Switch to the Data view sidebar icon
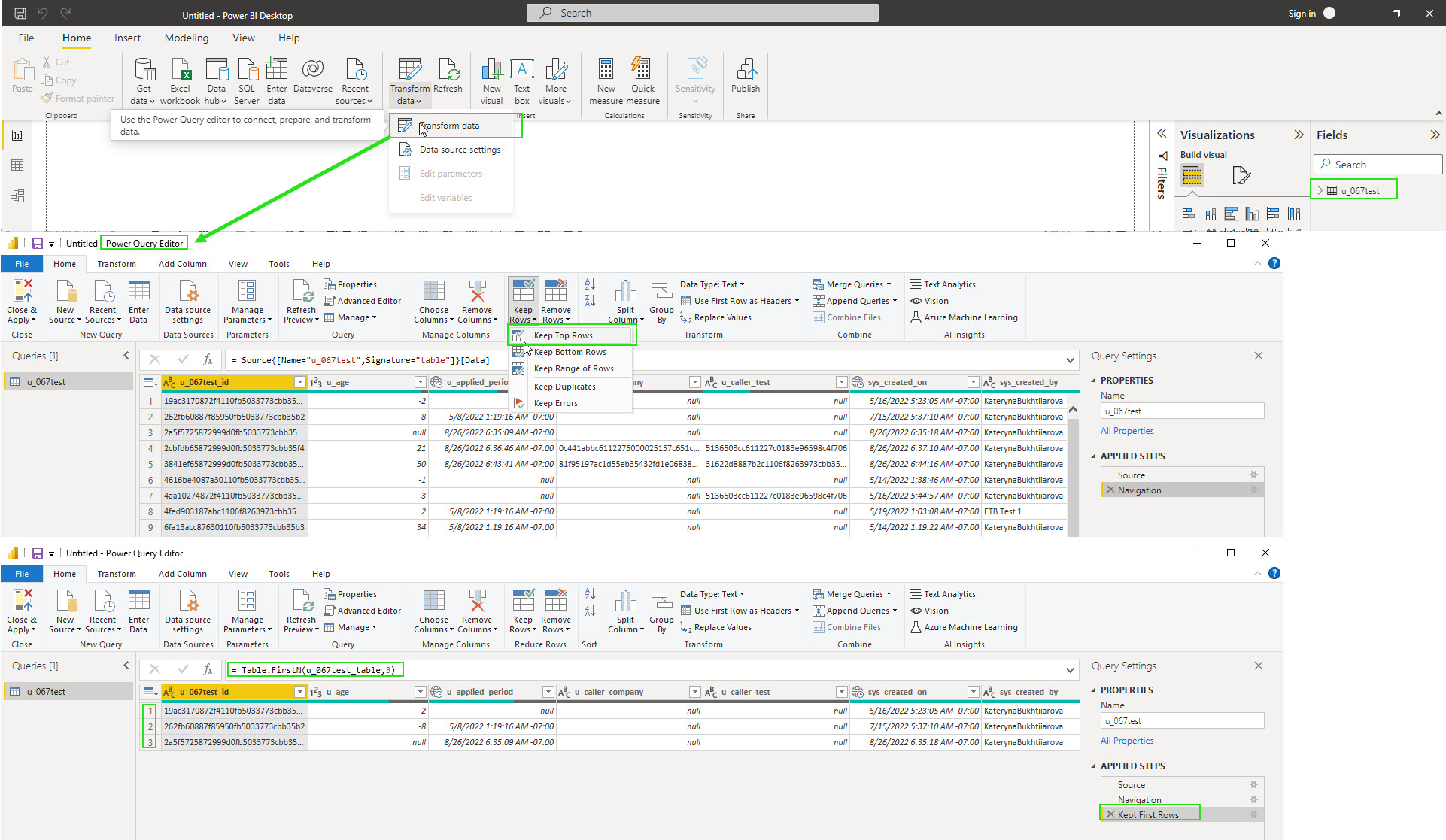 point(17,165)
